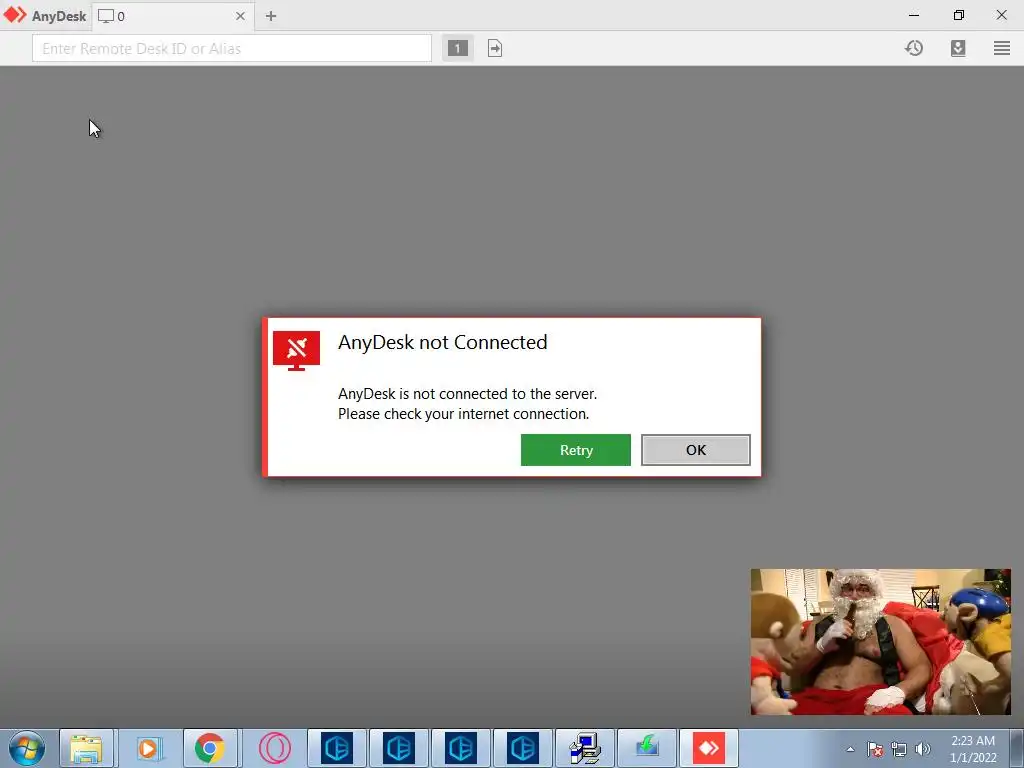Viewport: 1024px width, 768px height.
Task: Click Retry in the AnyDesk not Connected dialog
Action: 575,450
